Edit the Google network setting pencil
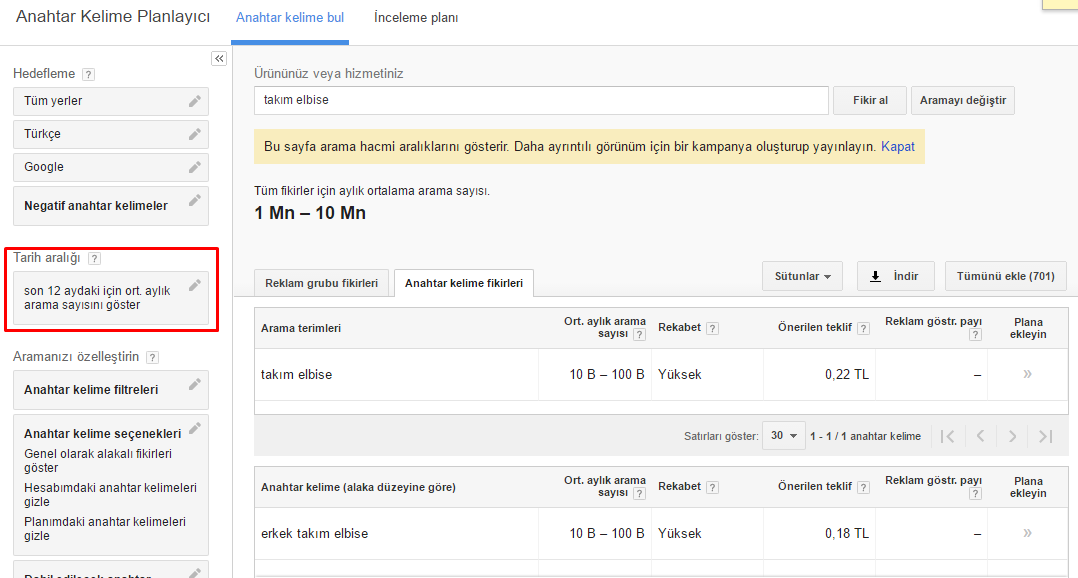The image size is (1078, 578). pos(195,167)
